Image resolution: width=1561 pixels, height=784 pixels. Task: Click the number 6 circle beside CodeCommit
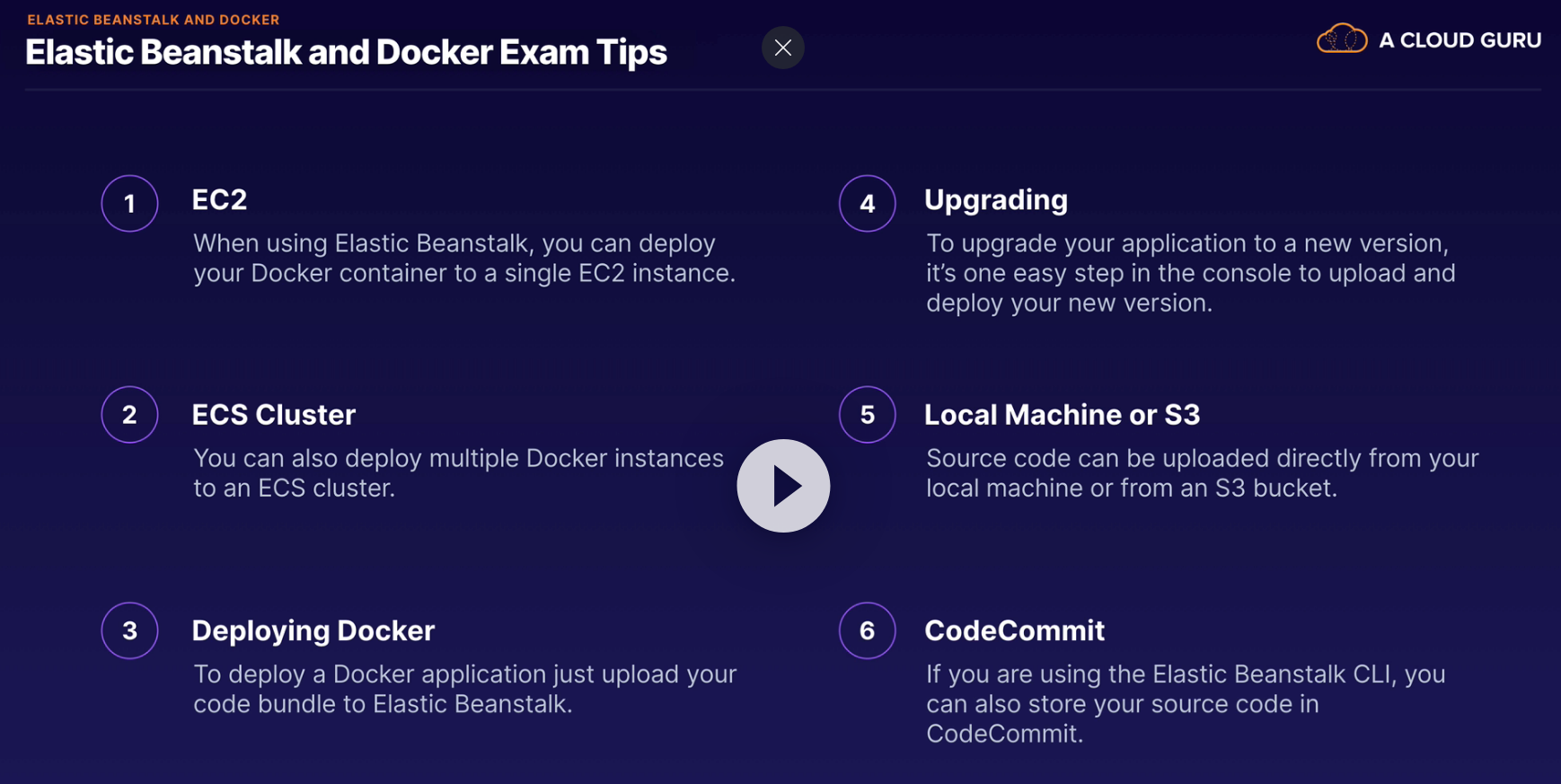click(867, 630)
